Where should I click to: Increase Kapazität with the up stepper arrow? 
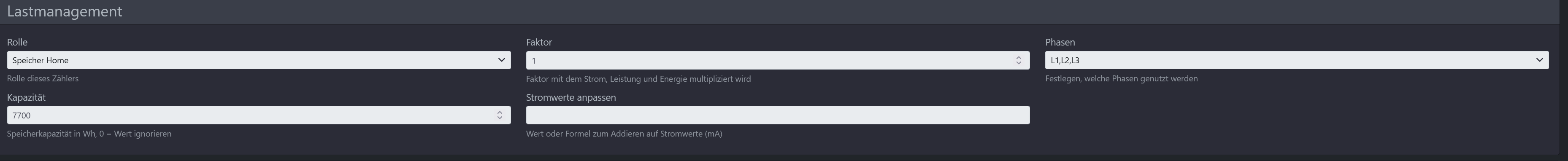500,113
